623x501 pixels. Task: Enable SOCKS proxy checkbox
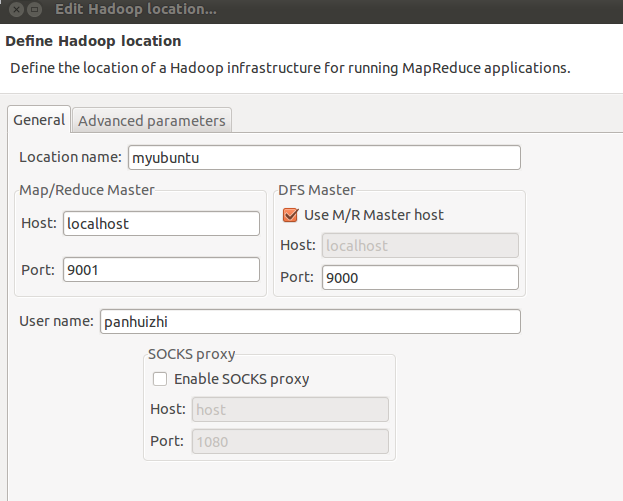(x=160, y=379)
